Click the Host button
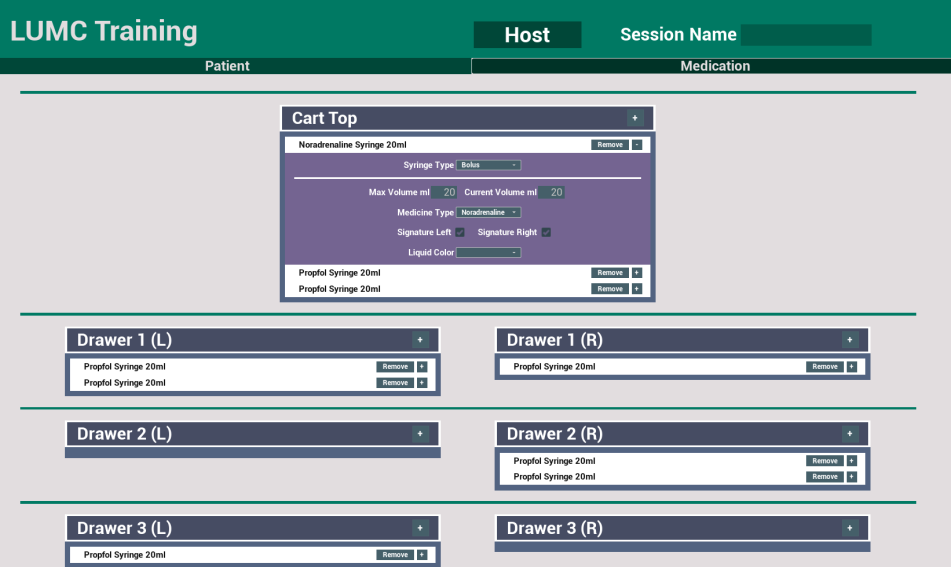The width and height of the screenshot is (951, 567). (x=527, y=35)
